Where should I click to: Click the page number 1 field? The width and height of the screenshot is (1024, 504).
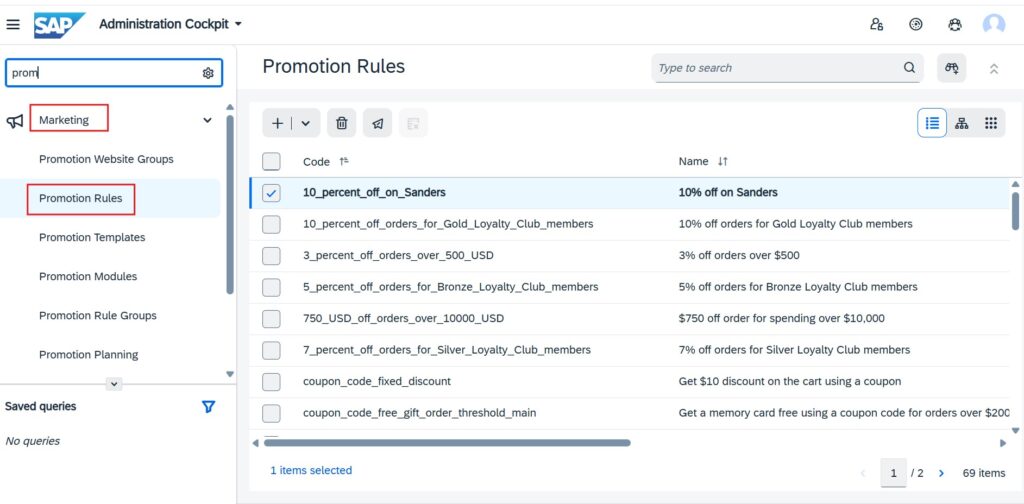(893, 473)
